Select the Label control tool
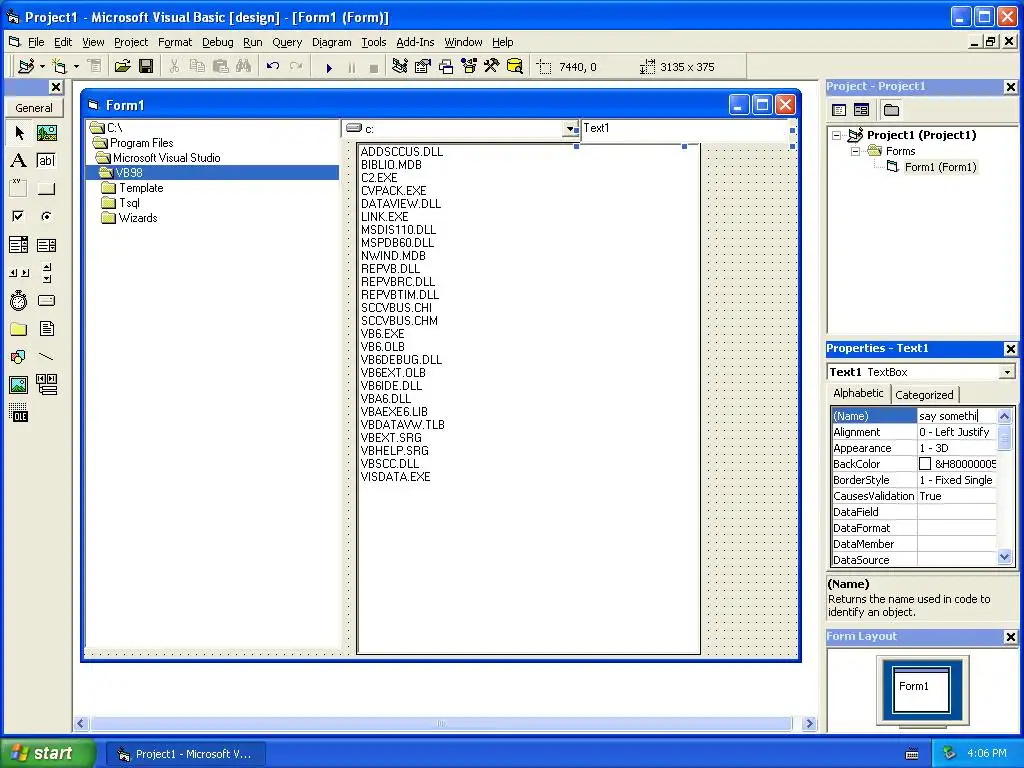The height and width of the screenshot is (768, 1024). 19,161
